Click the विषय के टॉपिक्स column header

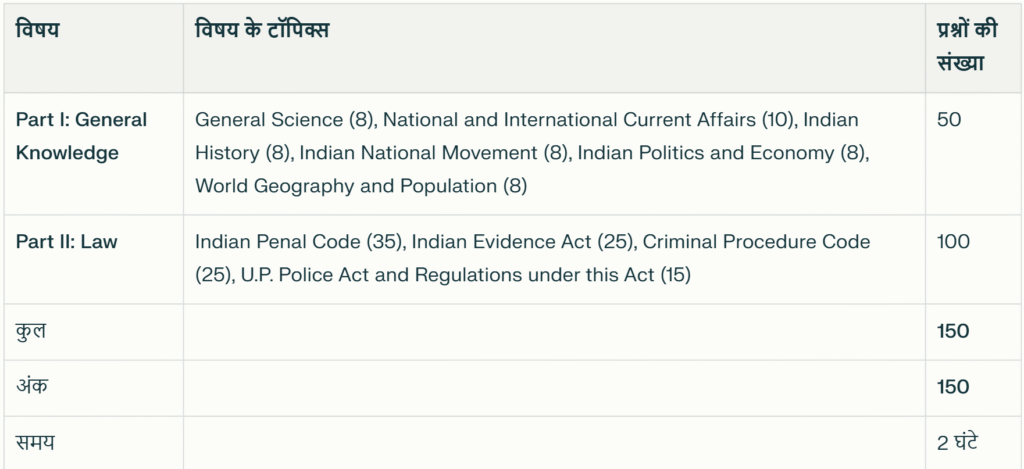(x=262, y=30)
